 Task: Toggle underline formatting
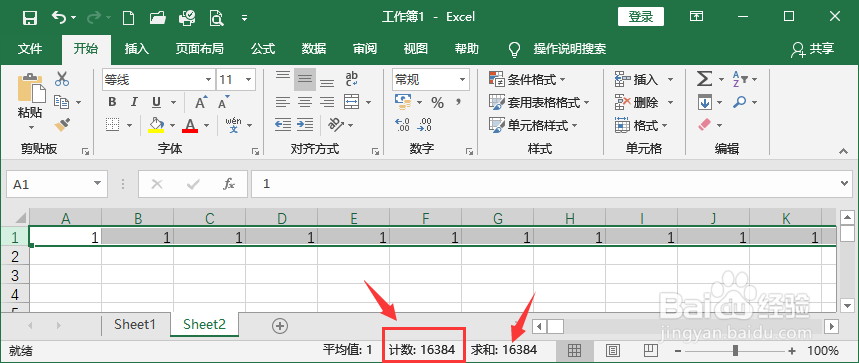[156, 102]
